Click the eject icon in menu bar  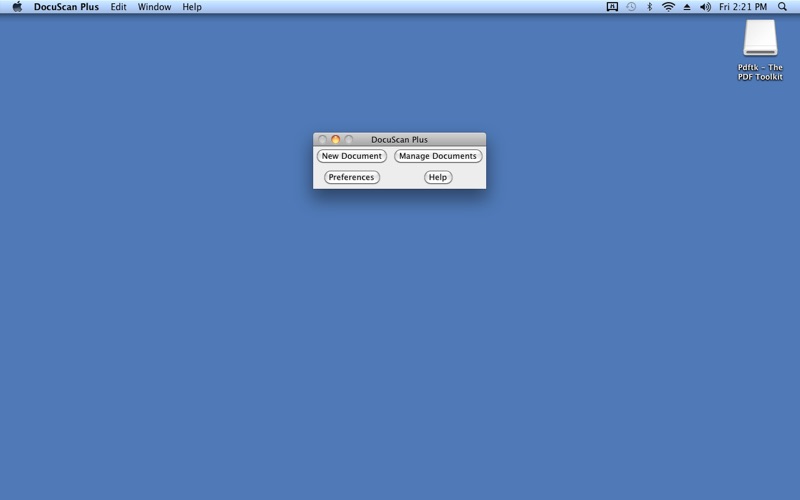(x=687, y=7)
